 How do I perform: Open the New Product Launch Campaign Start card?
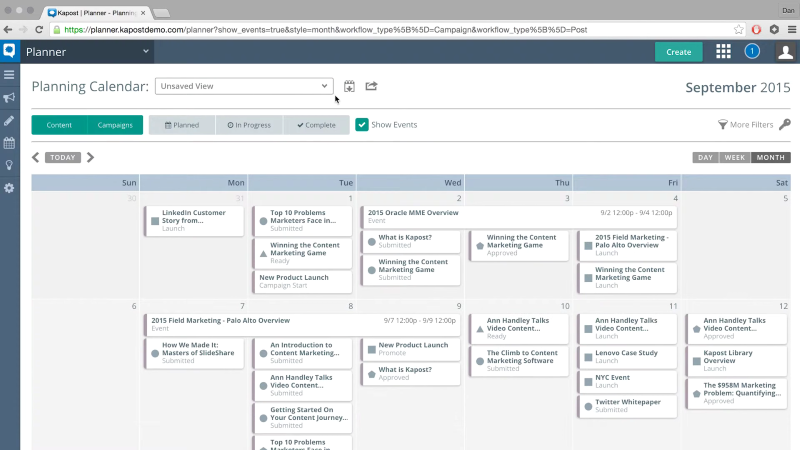point(302,281)
